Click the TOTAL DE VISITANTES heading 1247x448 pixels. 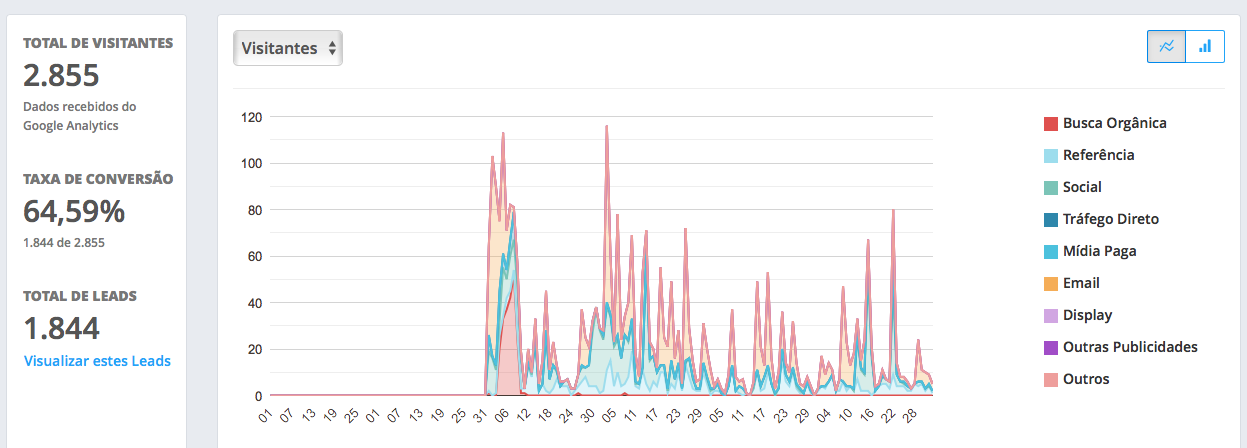coord(98,43)
